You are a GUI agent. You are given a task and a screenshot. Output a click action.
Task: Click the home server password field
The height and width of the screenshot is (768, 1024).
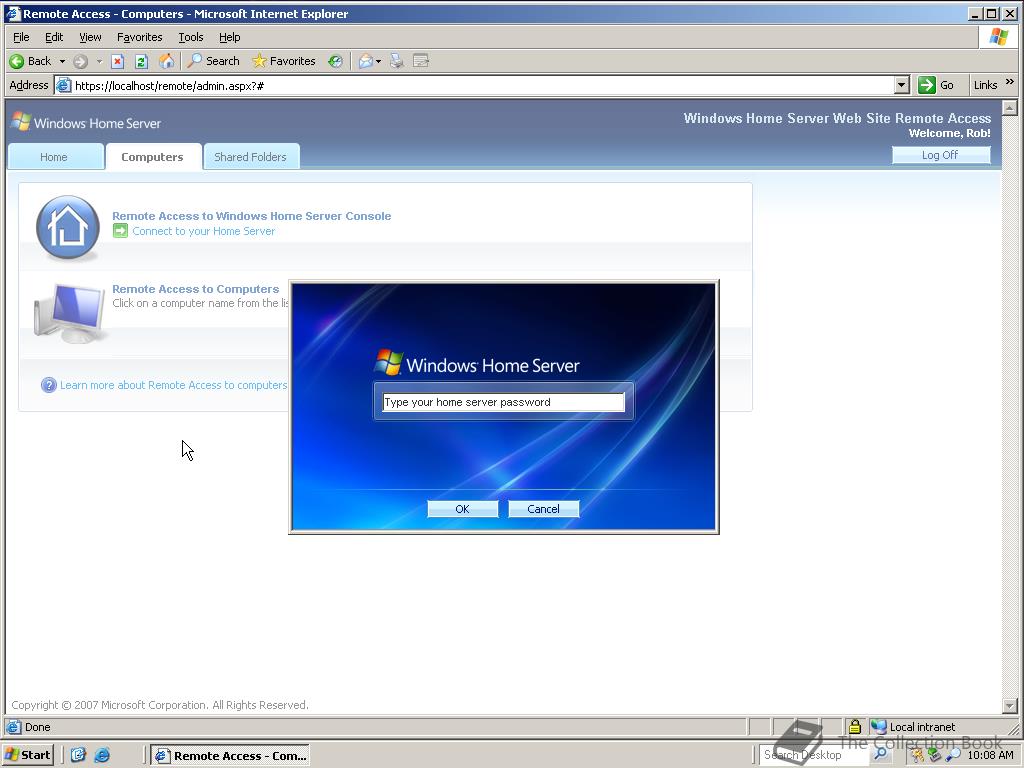pos(504,402)
